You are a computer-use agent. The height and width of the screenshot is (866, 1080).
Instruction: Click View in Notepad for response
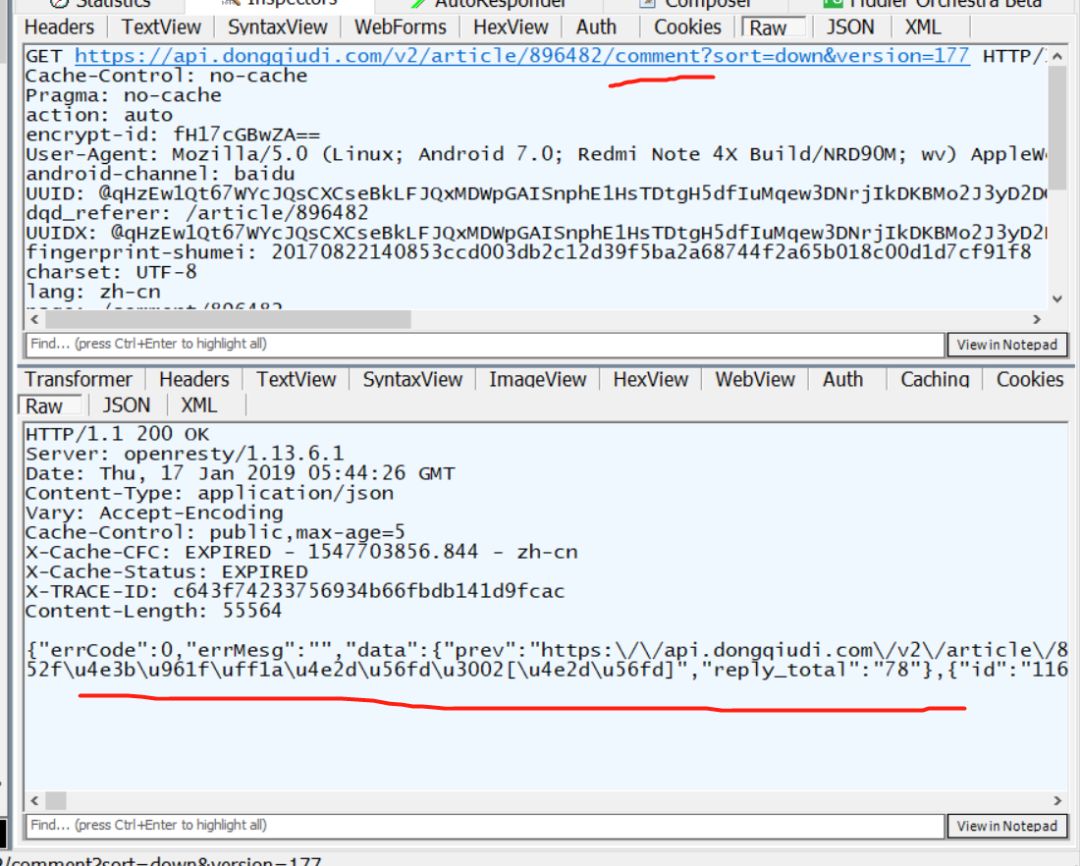[1007, 825]
